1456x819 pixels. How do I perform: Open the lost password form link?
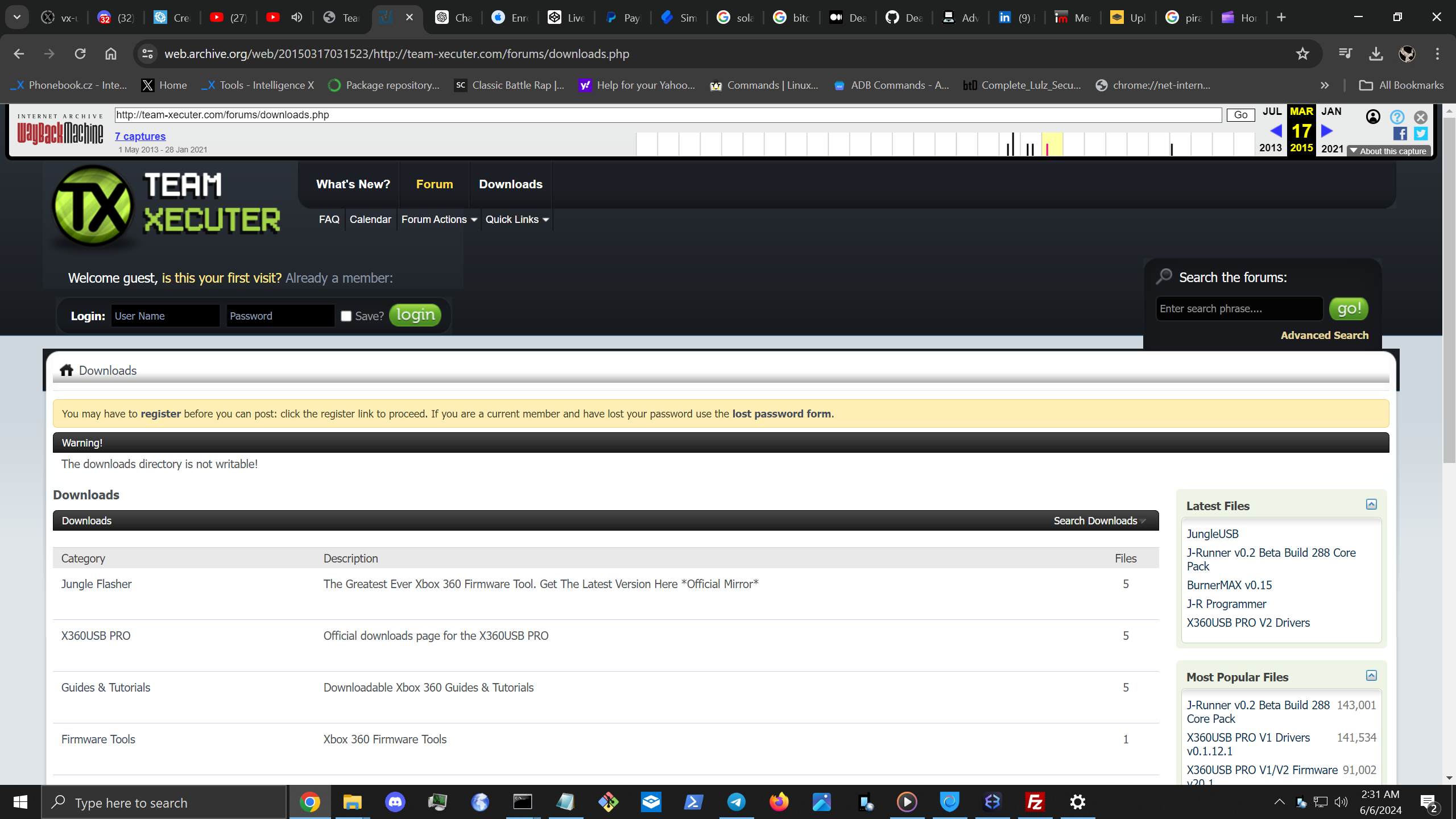[x=781, y=414]
